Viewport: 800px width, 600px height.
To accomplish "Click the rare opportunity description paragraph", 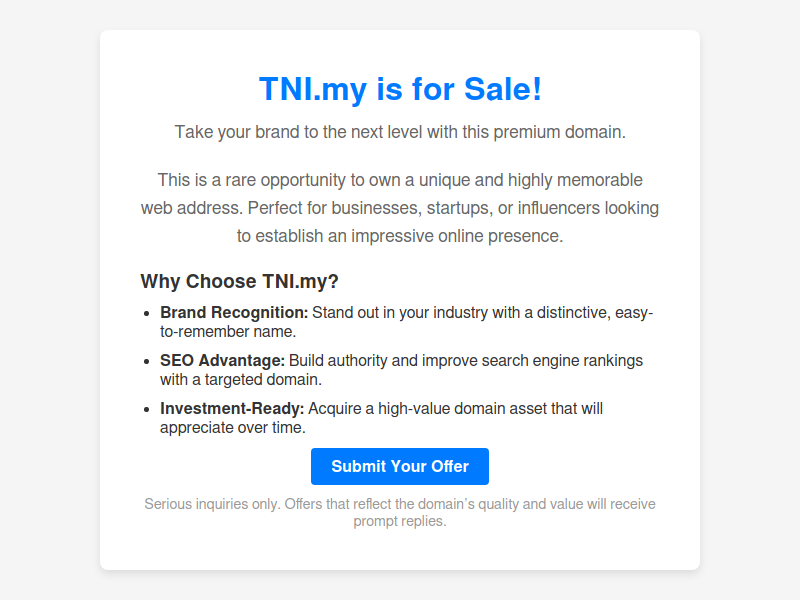I will 400,208.
